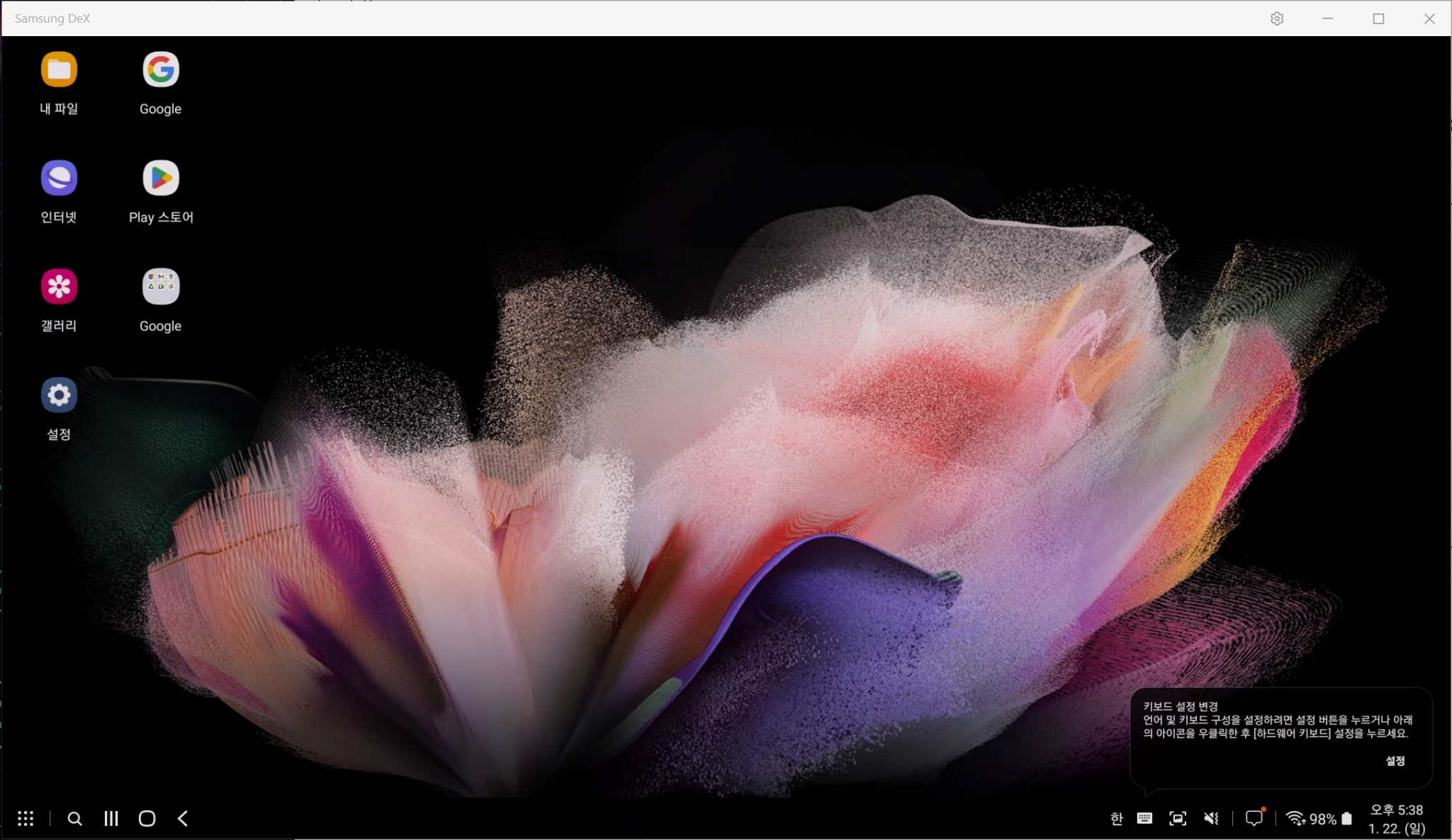Image resolution: width=1452 pixels, height=840 pixels.
Task: Open the Google search app icon
Action: click(161, 69)
